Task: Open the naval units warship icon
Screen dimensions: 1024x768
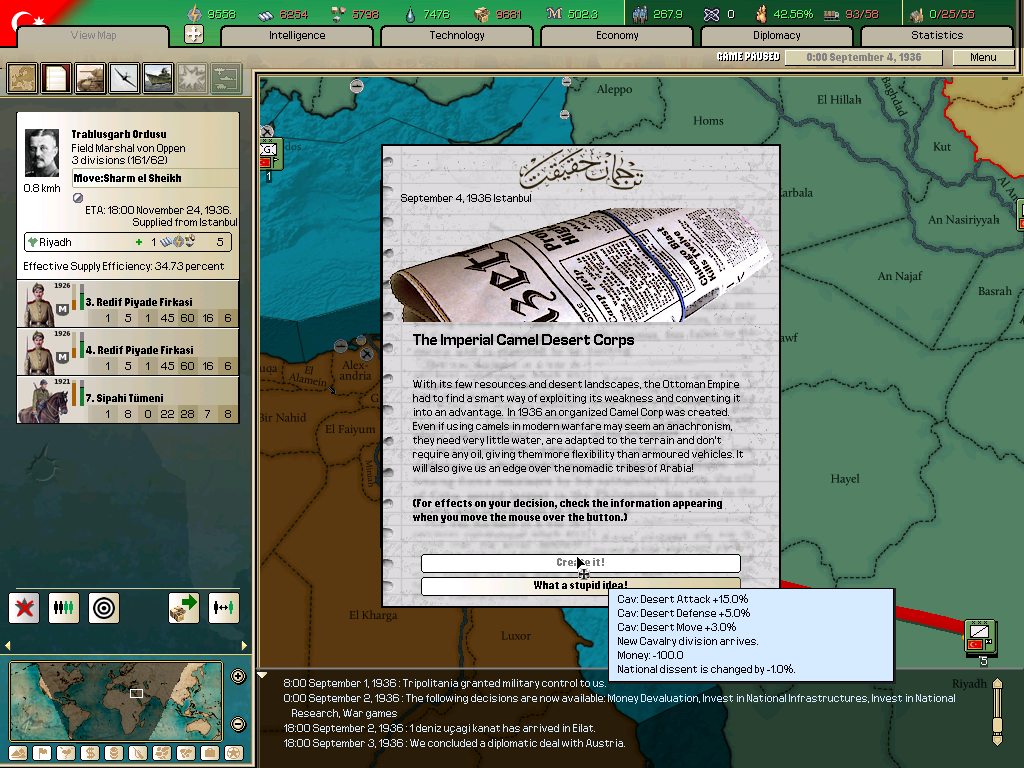Action: [x=158, y=78]
